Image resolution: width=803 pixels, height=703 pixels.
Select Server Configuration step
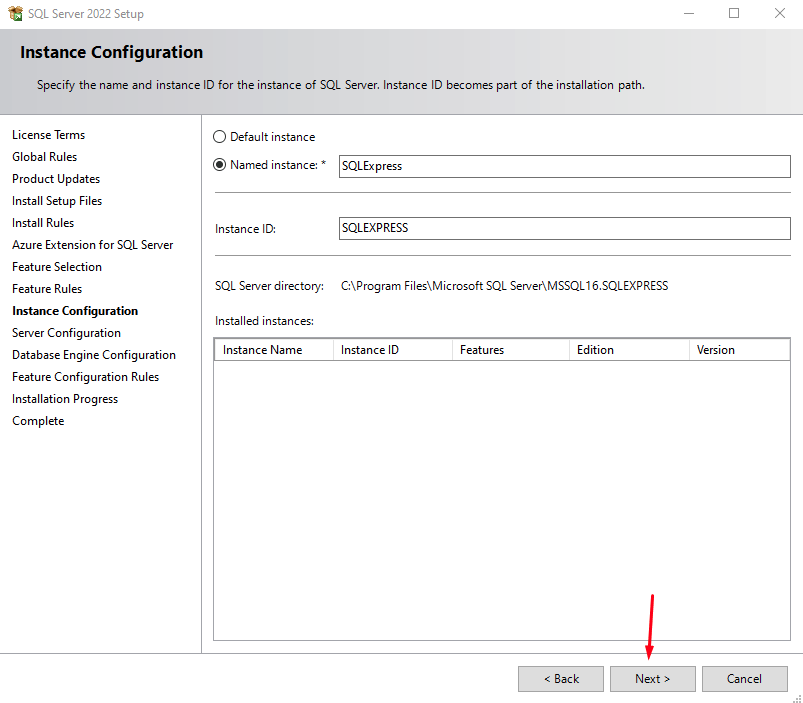(67, 333)
